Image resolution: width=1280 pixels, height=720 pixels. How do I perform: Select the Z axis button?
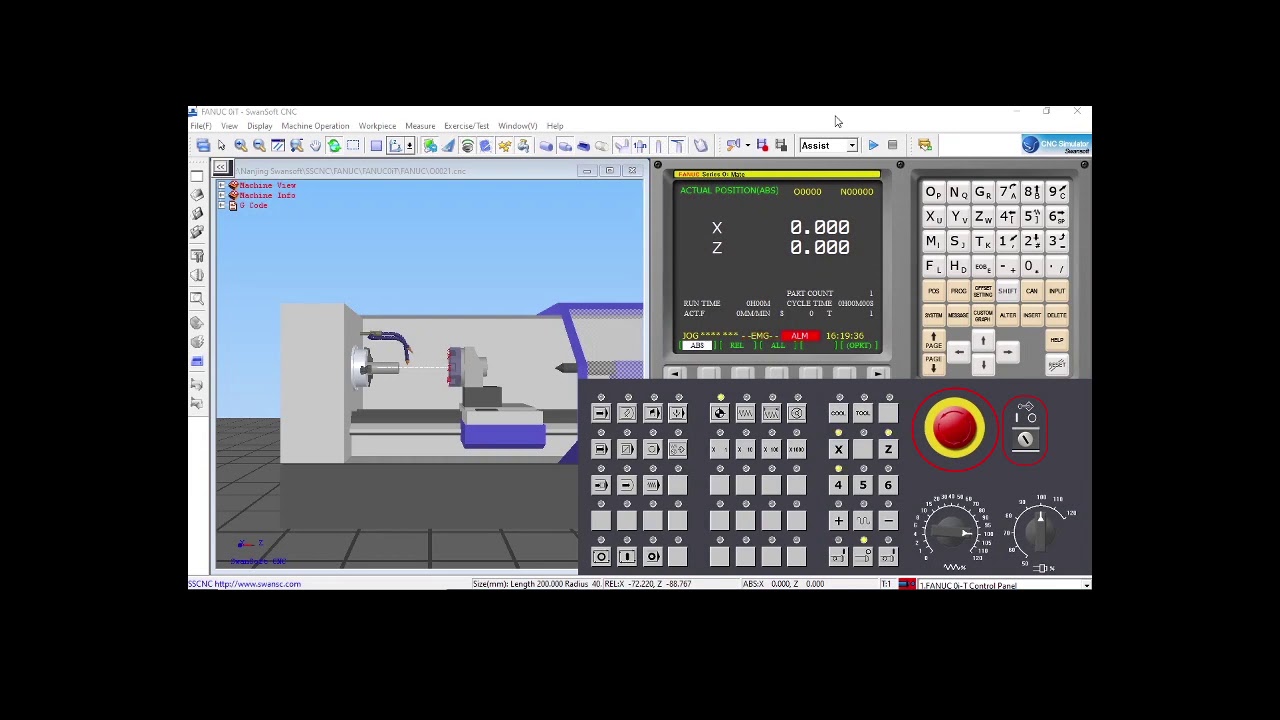pos(888,449)
